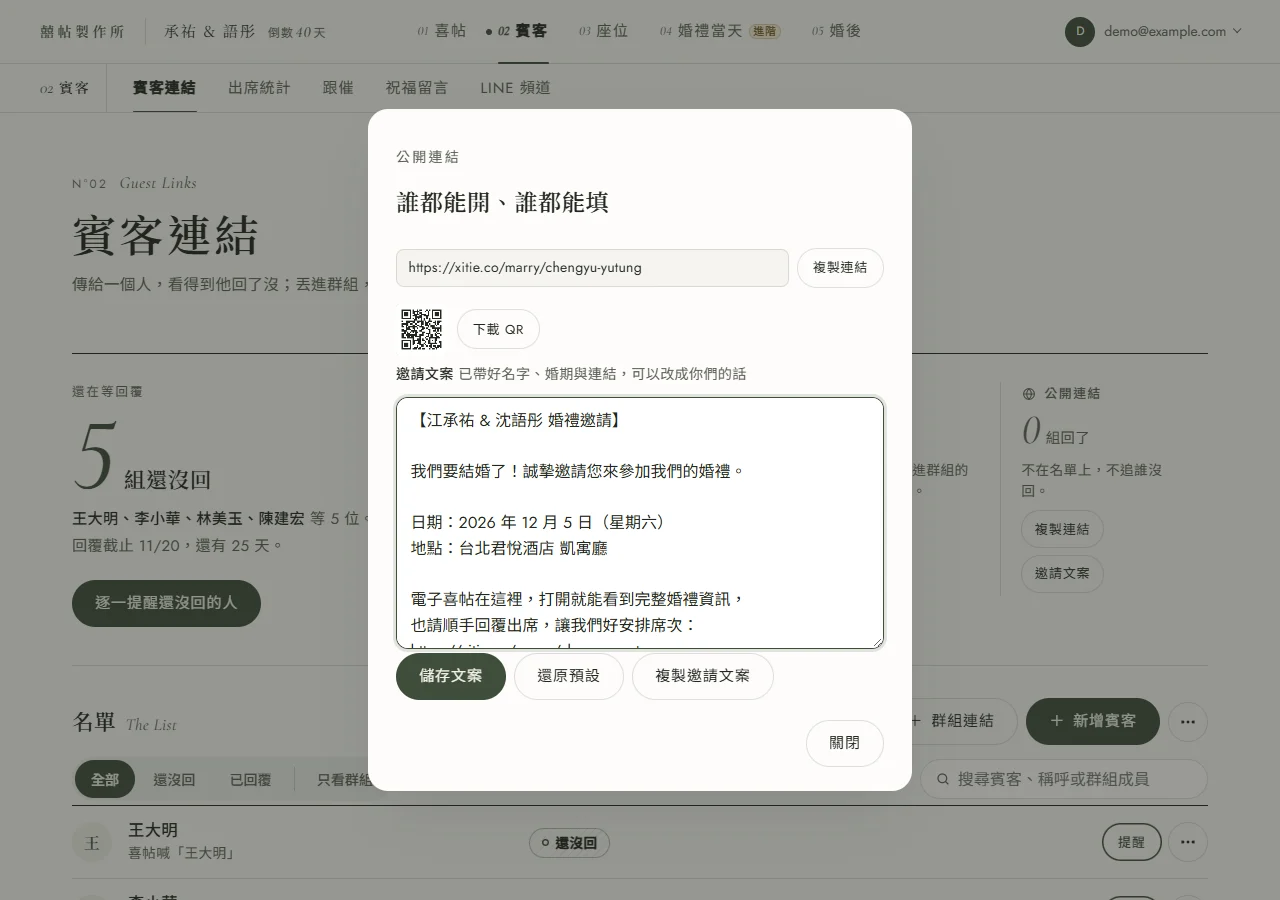Go to 03 座位 step
Viewport: 1280px width, 900px height.
click(603, 31)
